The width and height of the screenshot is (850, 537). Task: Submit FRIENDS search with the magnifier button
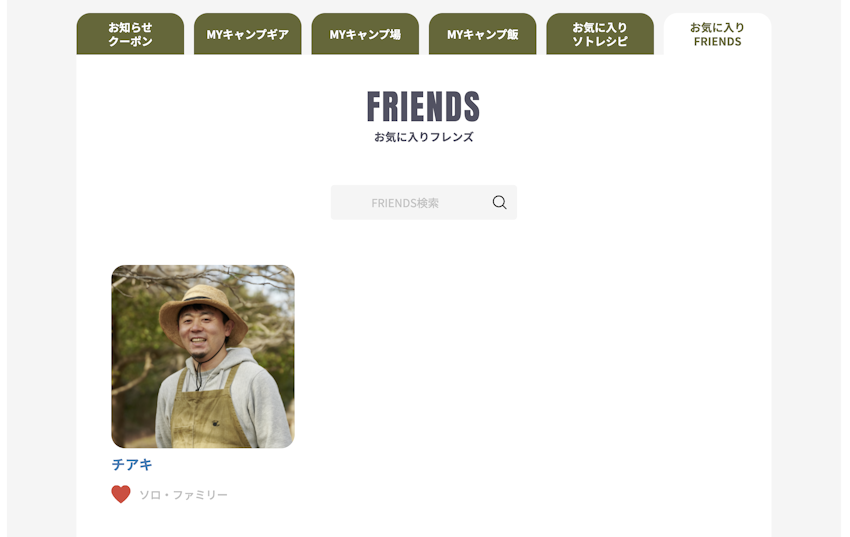point(499,203)
